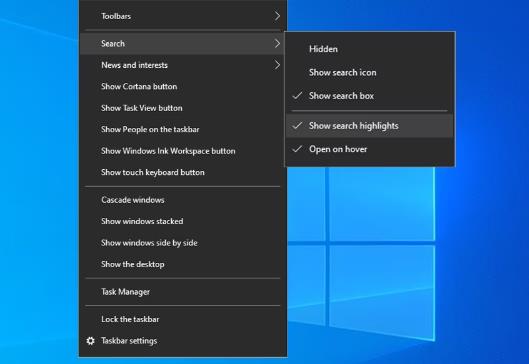Toggle Show Cortana button
Viewport: 529px width, 364px height.
[x=183, y=87]
